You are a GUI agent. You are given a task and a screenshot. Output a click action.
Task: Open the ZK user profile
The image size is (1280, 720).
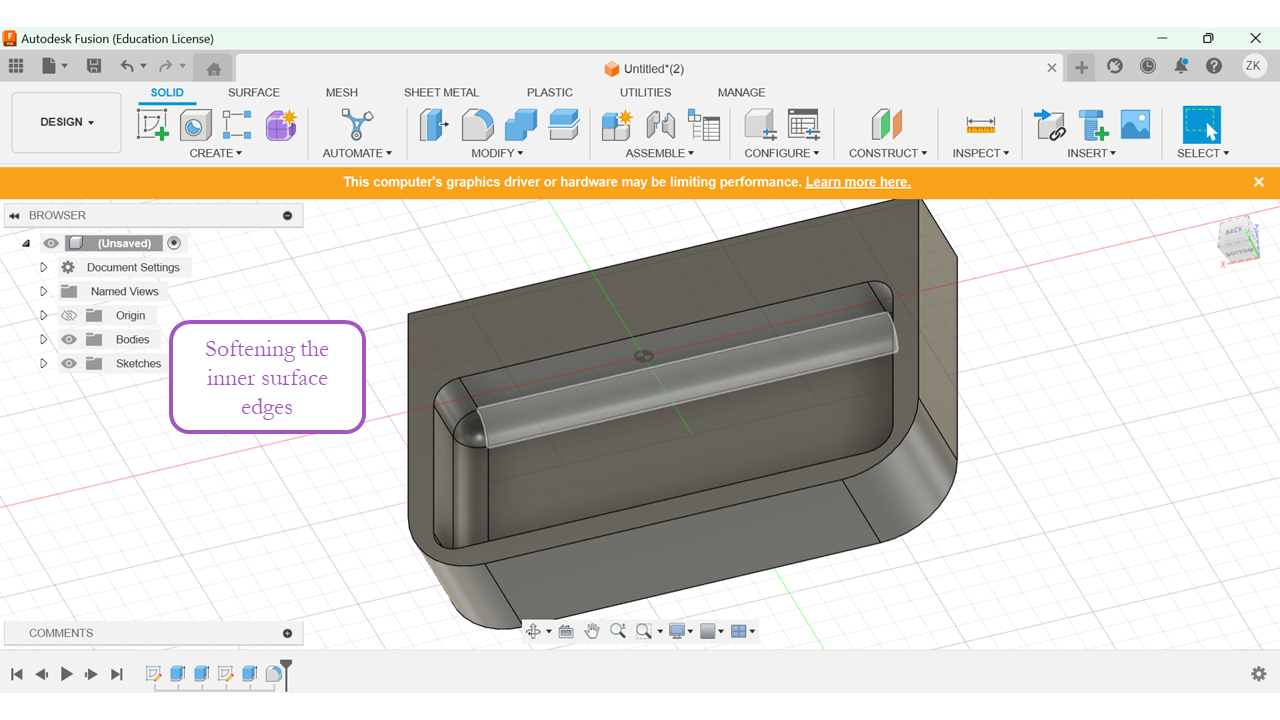(x=1254, y=66)
